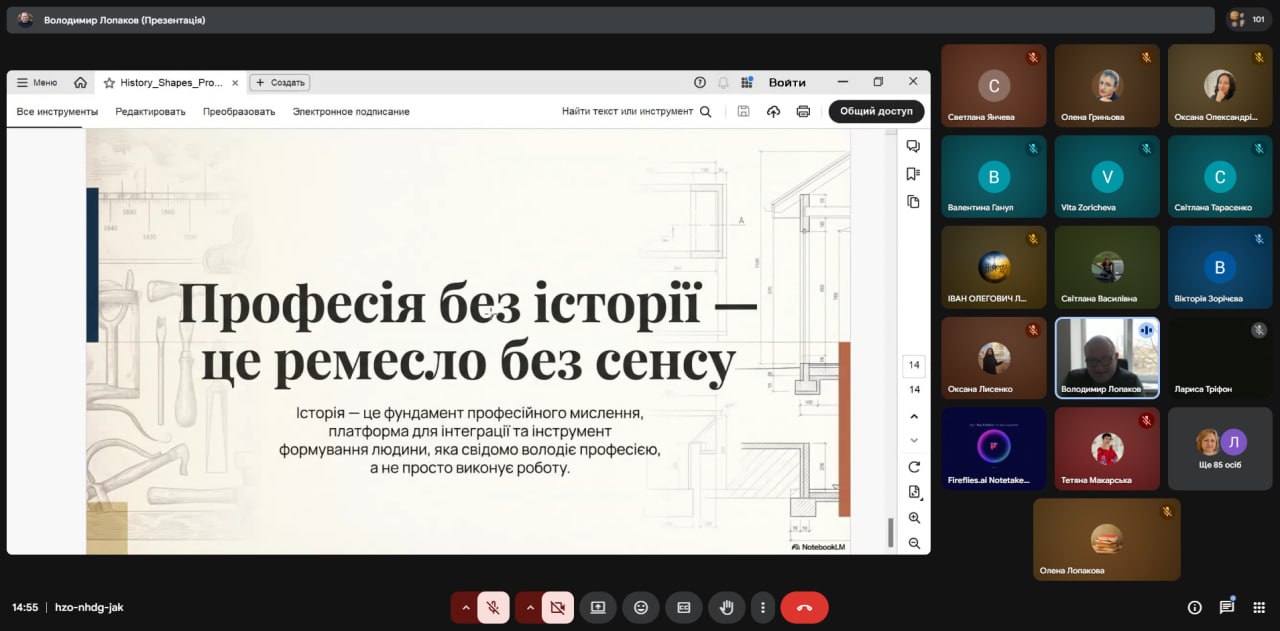Open the PDF bookmarks panel
This screenshot has width=1280, height=631.
(x=913, y=174)
